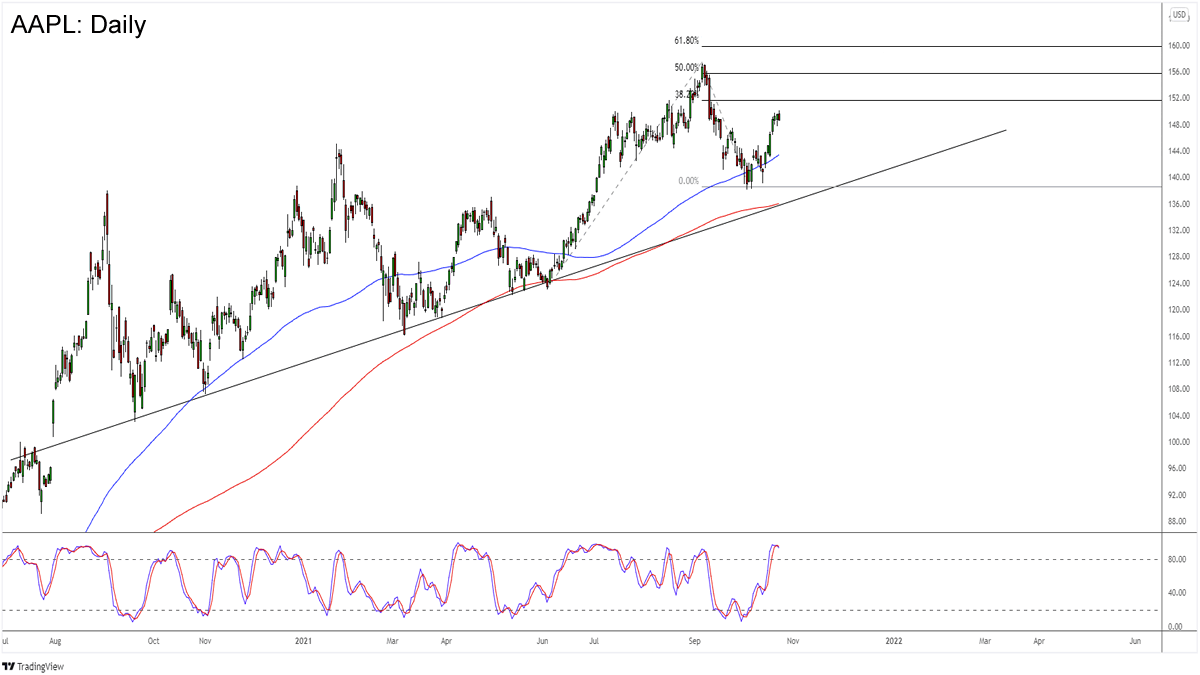Click the 92.00 price axis label

click(x=1179, y=495)
